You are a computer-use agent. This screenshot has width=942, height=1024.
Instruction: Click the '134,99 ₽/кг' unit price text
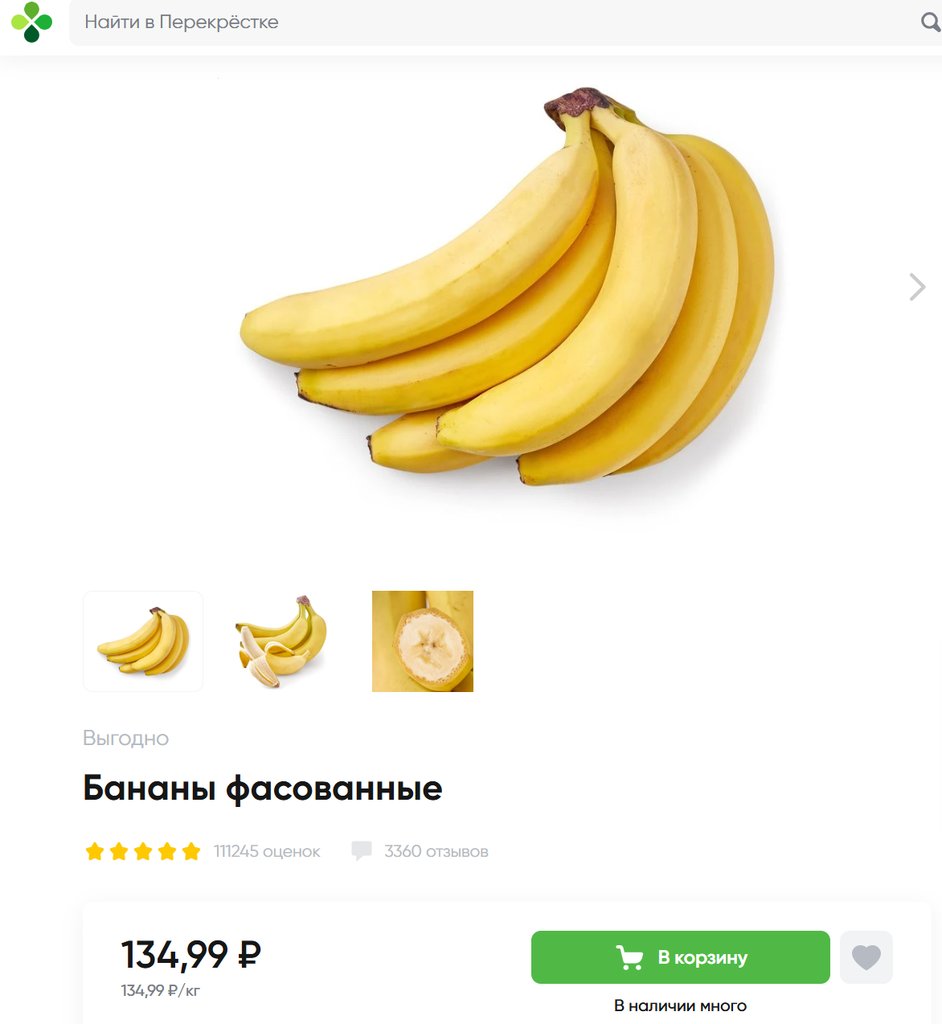tap(160, 991)
